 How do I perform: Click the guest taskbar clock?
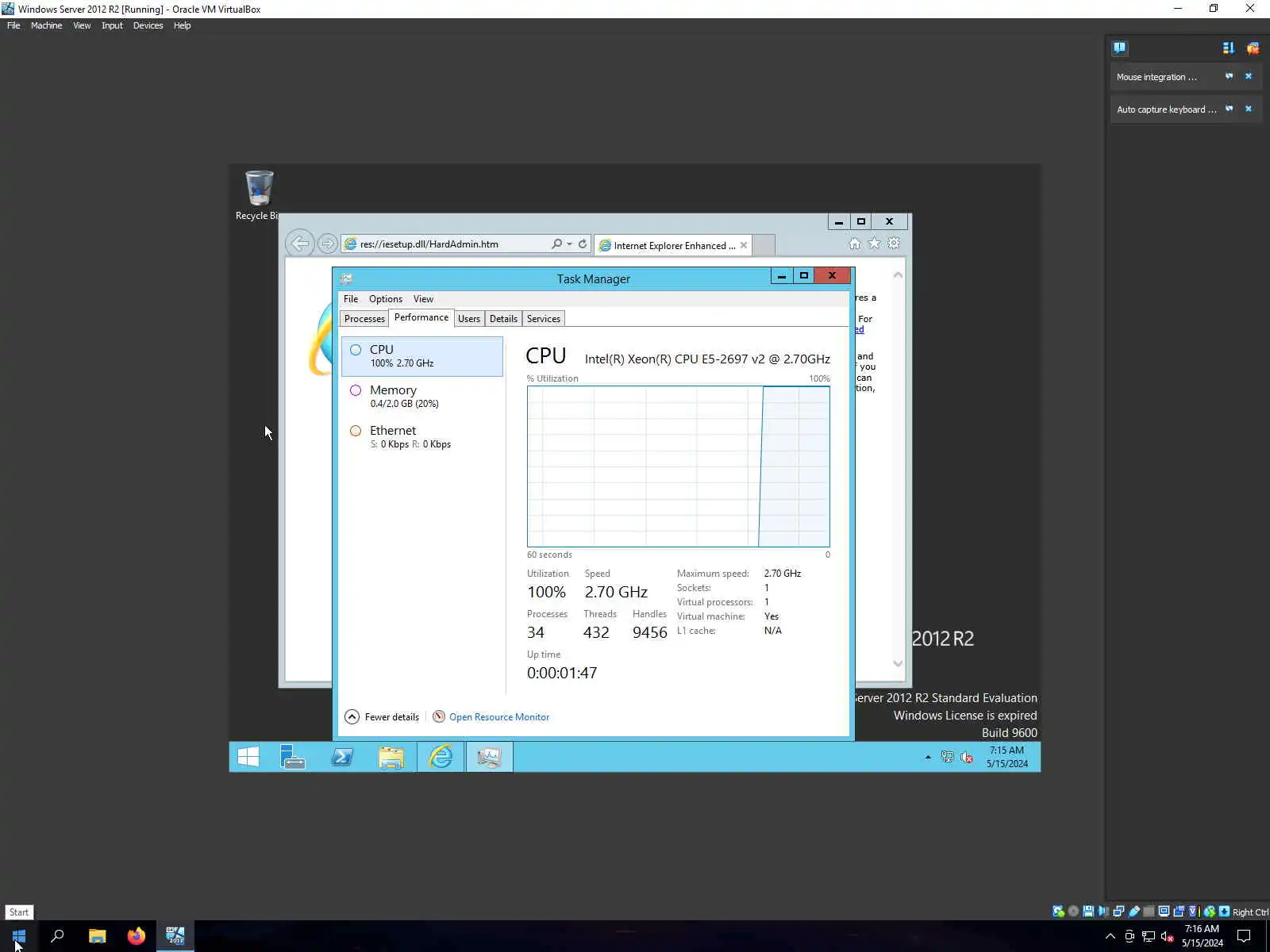point(1006,757)
